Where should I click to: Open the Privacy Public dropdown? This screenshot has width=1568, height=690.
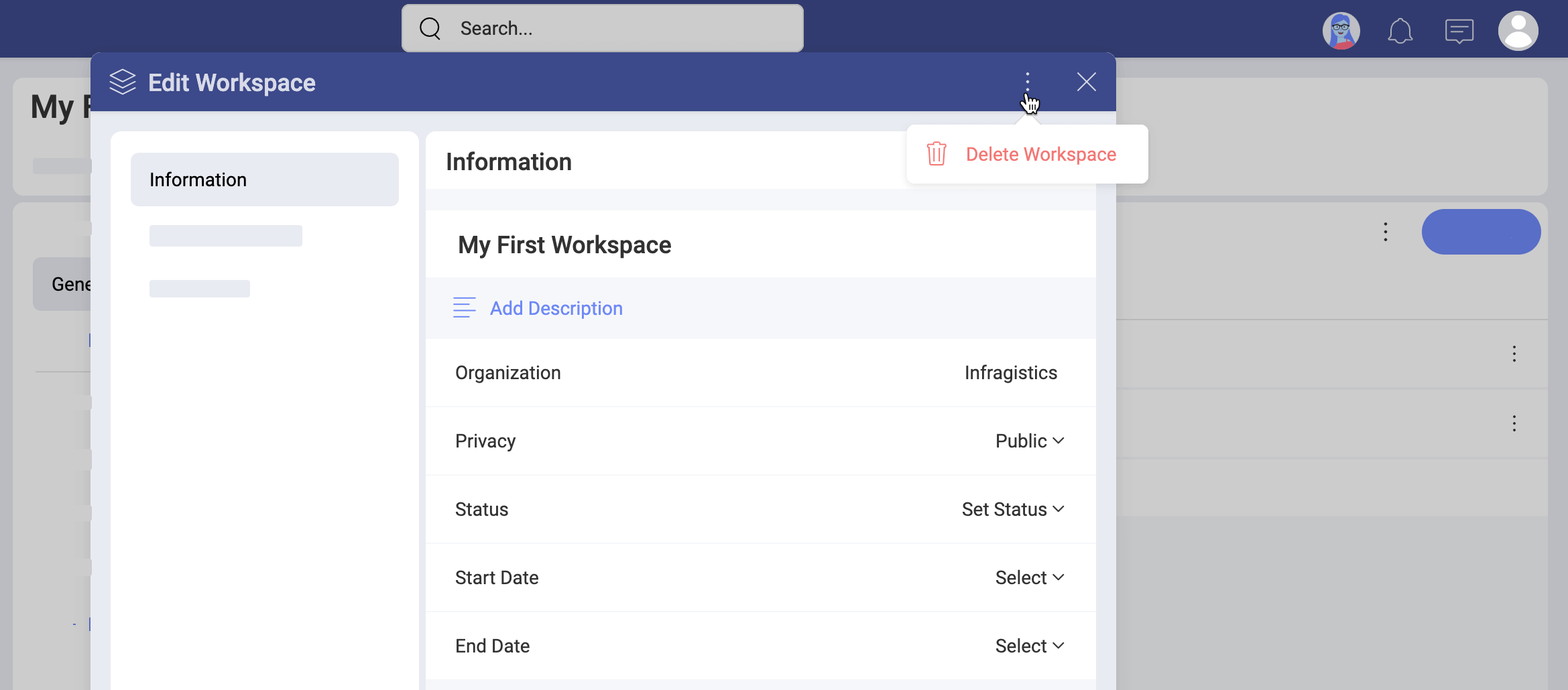coord(1030,441)
